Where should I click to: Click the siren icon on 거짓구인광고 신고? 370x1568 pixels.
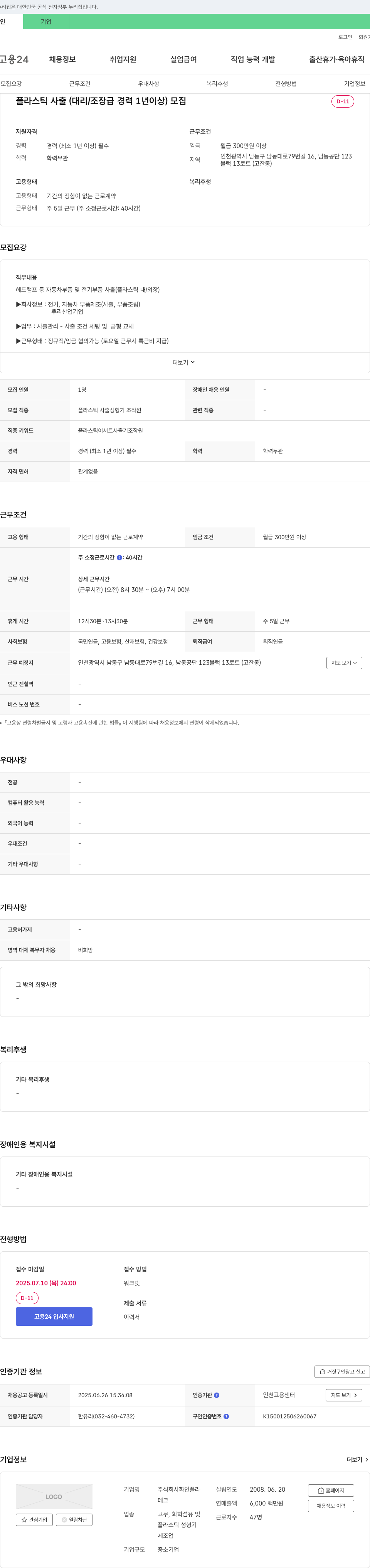tap(323, 1372)
